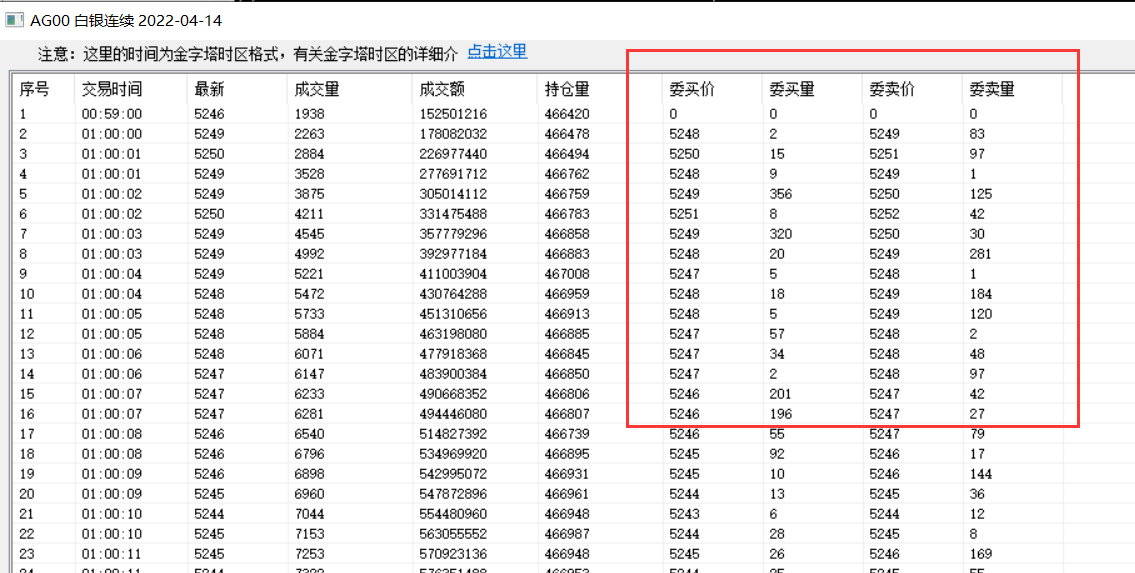
Task: Click volume cell 6071
Action: click(310, 355)
